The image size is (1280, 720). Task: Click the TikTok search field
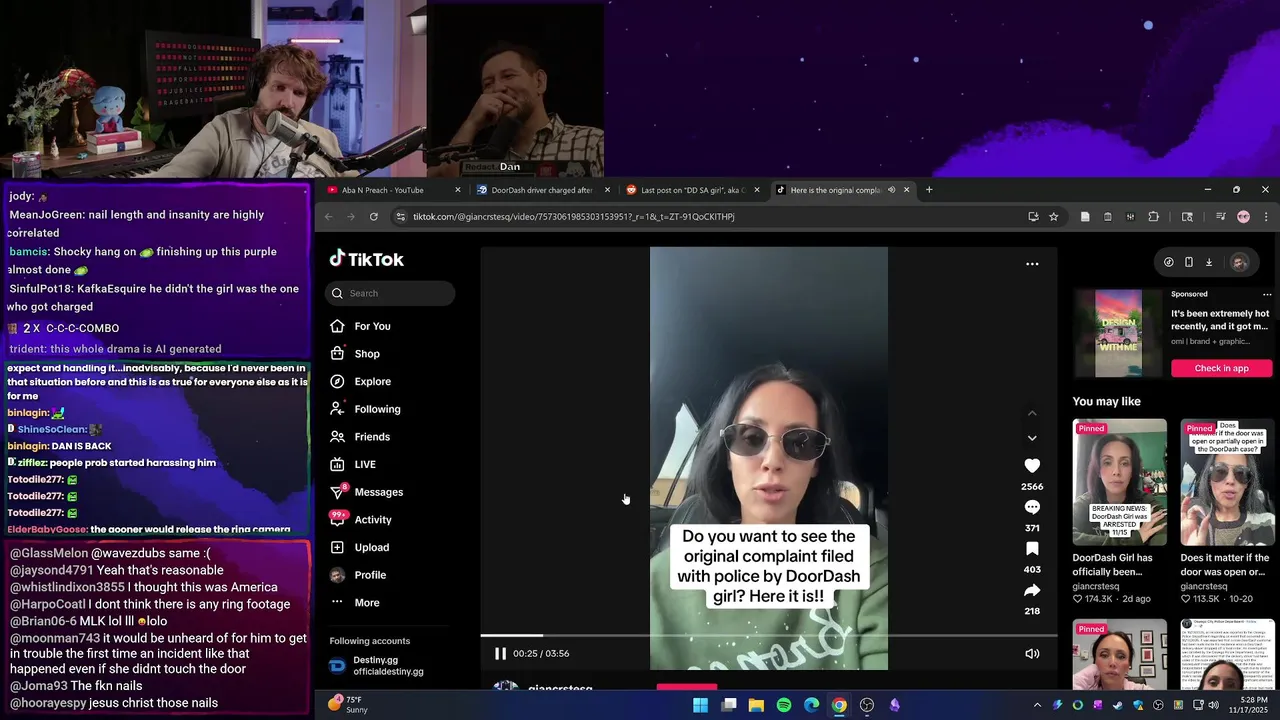click(x=390, y=293)
